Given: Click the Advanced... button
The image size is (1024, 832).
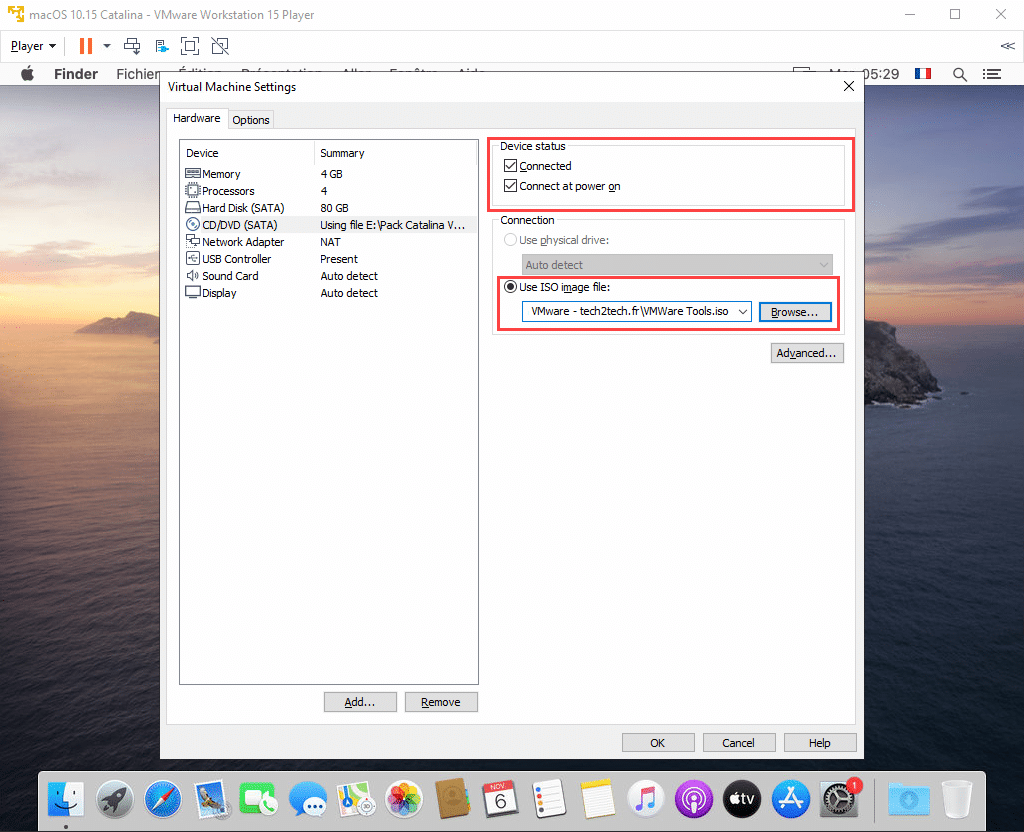Looking at the screenshot, I should (807, 353).
